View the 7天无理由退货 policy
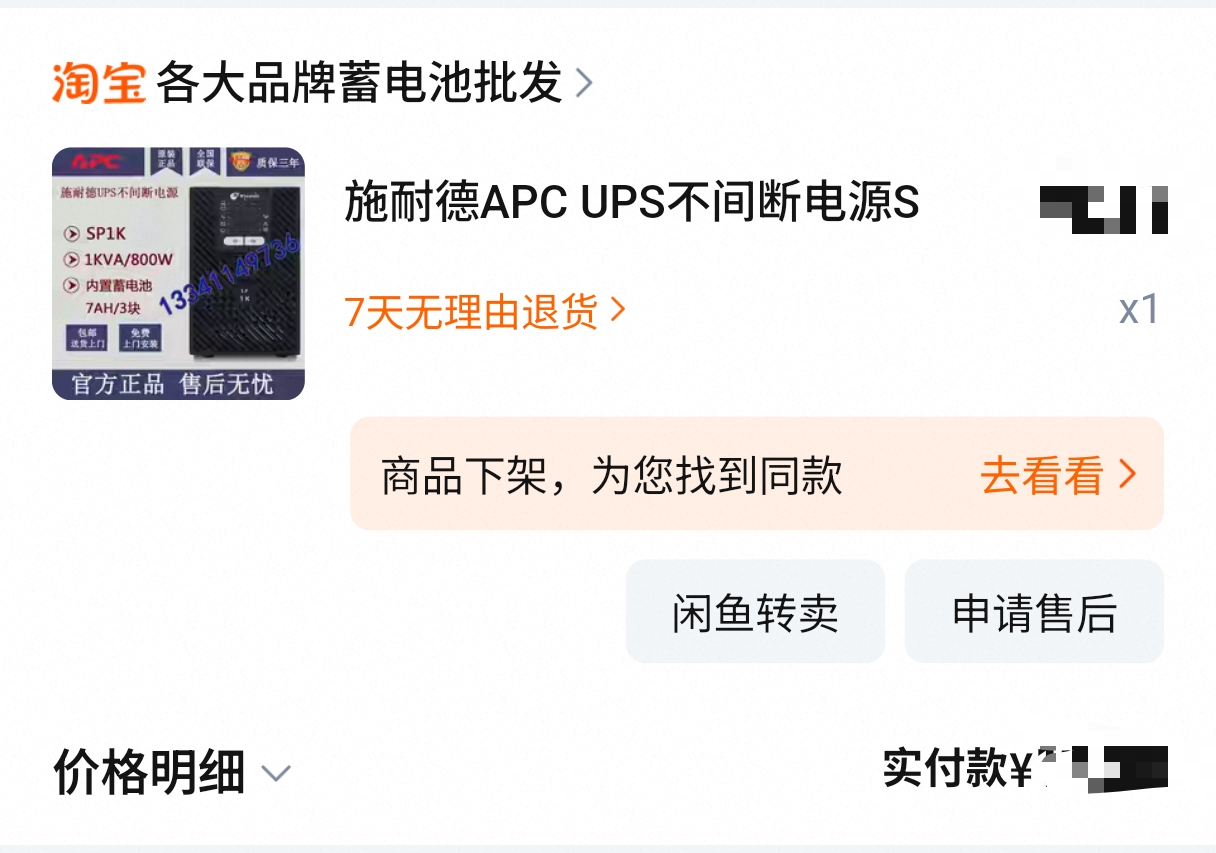1216x853 pixels. coord(472,312)
